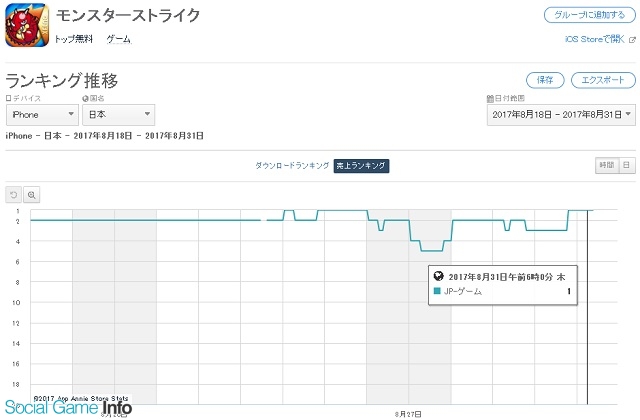Click the calendar icon above date range
The height and width of the screenshot is (420, 640).
point(490,99)
